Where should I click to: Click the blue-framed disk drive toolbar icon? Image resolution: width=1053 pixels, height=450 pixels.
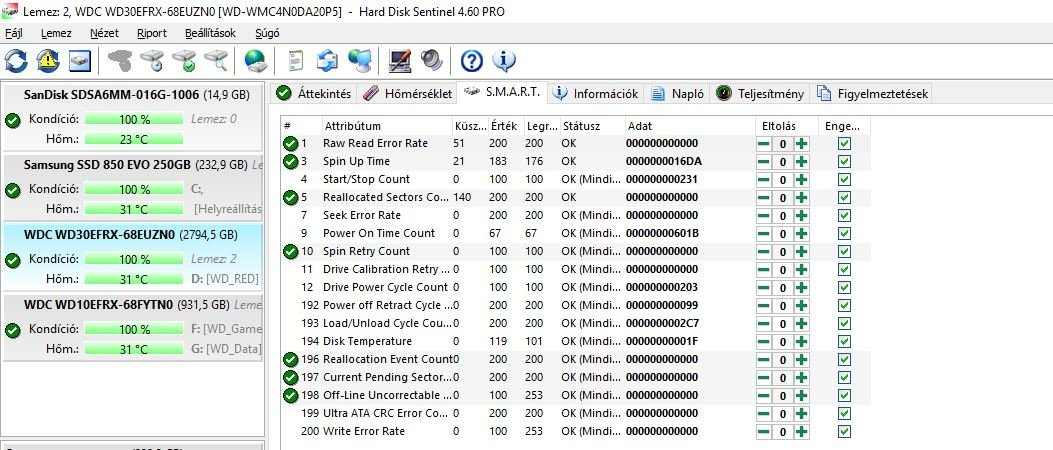[81, 61]
